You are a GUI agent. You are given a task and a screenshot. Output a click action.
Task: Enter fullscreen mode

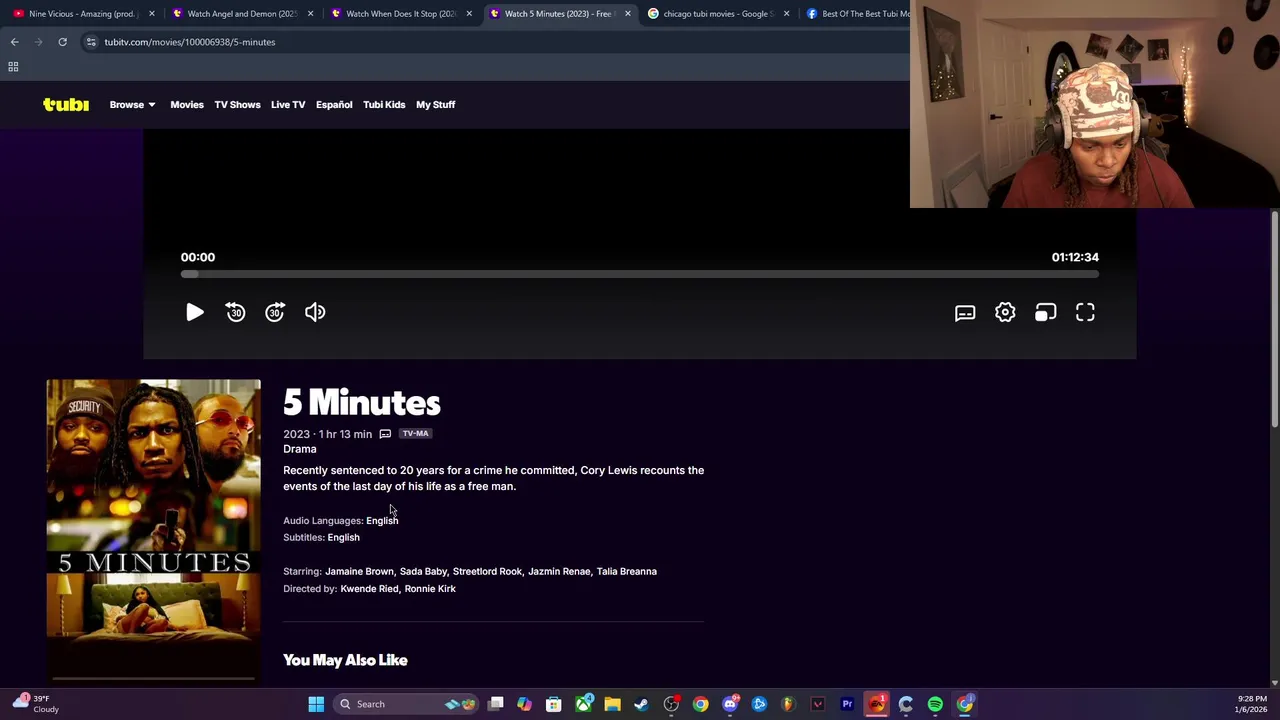point(1085,313)
